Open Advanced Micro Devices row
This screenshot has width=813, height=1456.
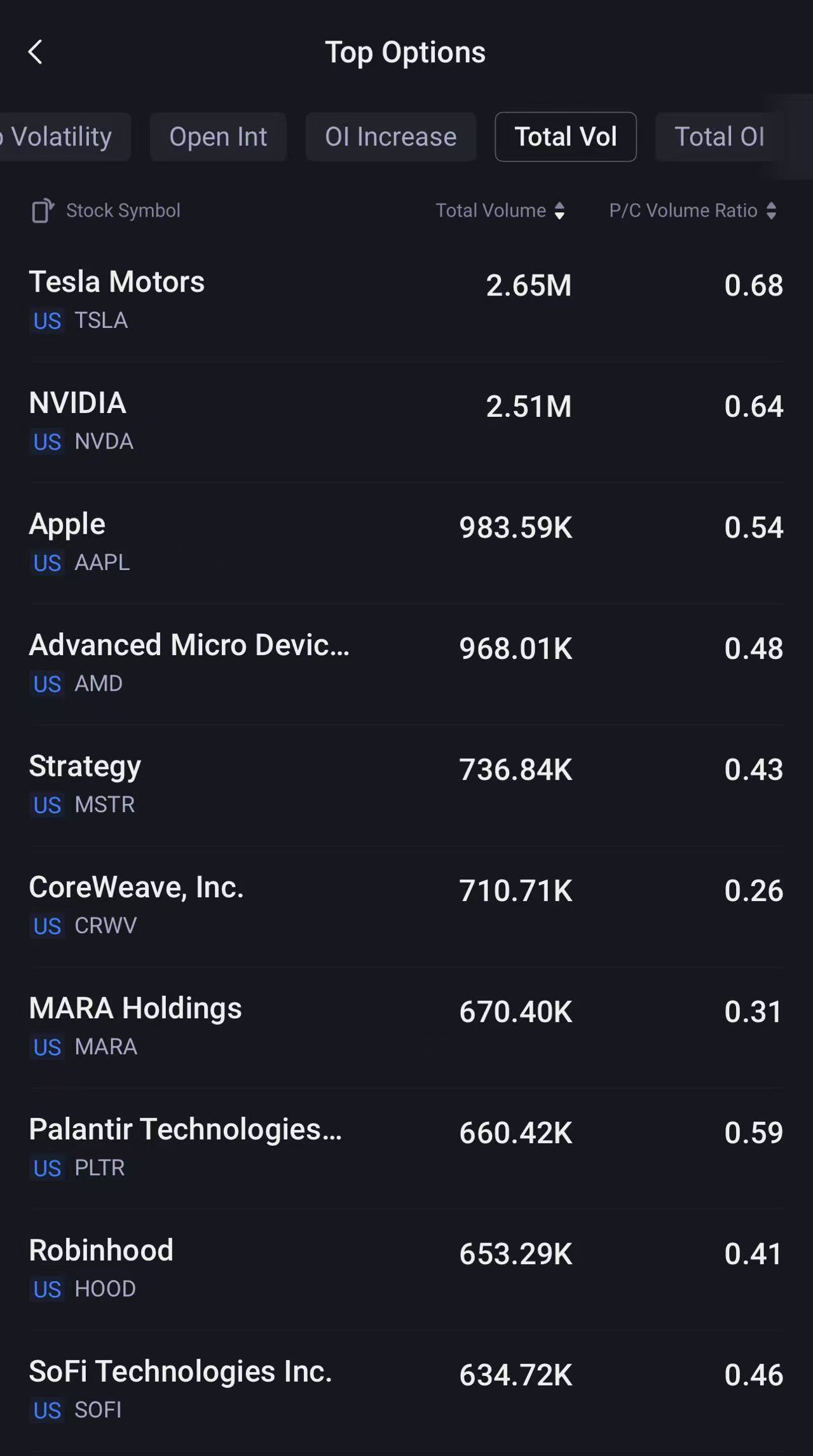[406, 663]
